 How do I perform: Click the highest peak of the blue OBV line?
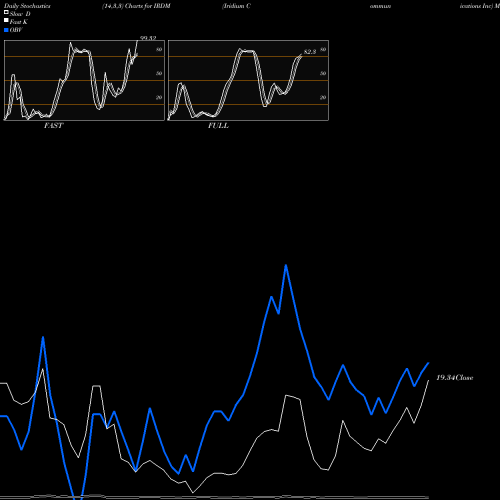point(286,266)
